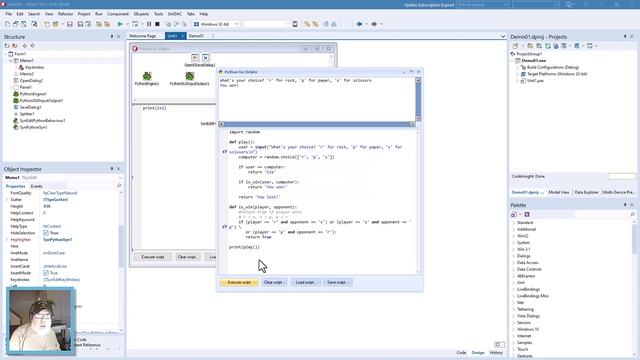640x360 pixels.
Task: Open the GExperts menu
Action: tap(141, 14)
